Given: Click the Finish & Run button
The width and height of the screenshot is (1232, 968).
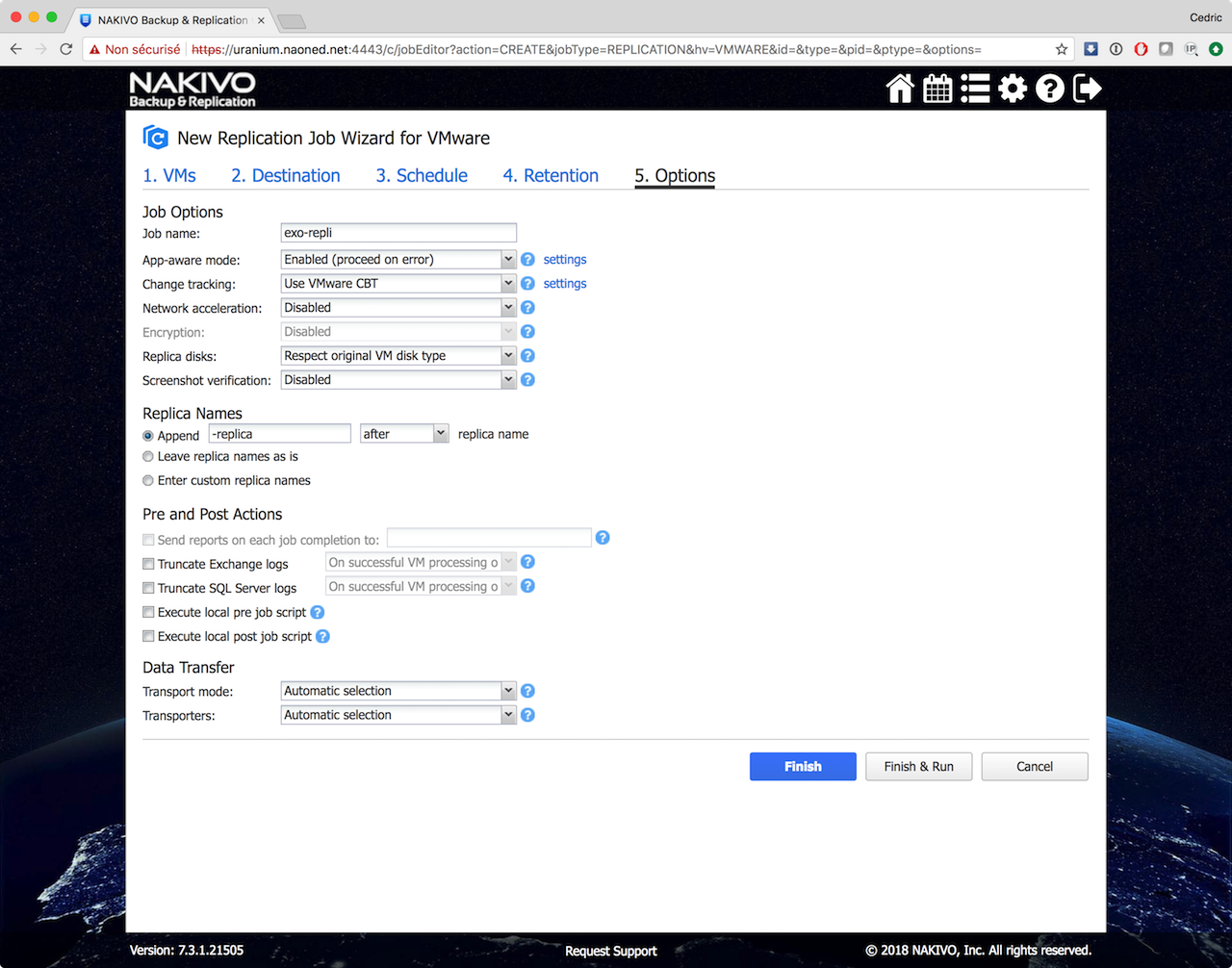Looking at the screenshot, I should [x=918, y=767].
